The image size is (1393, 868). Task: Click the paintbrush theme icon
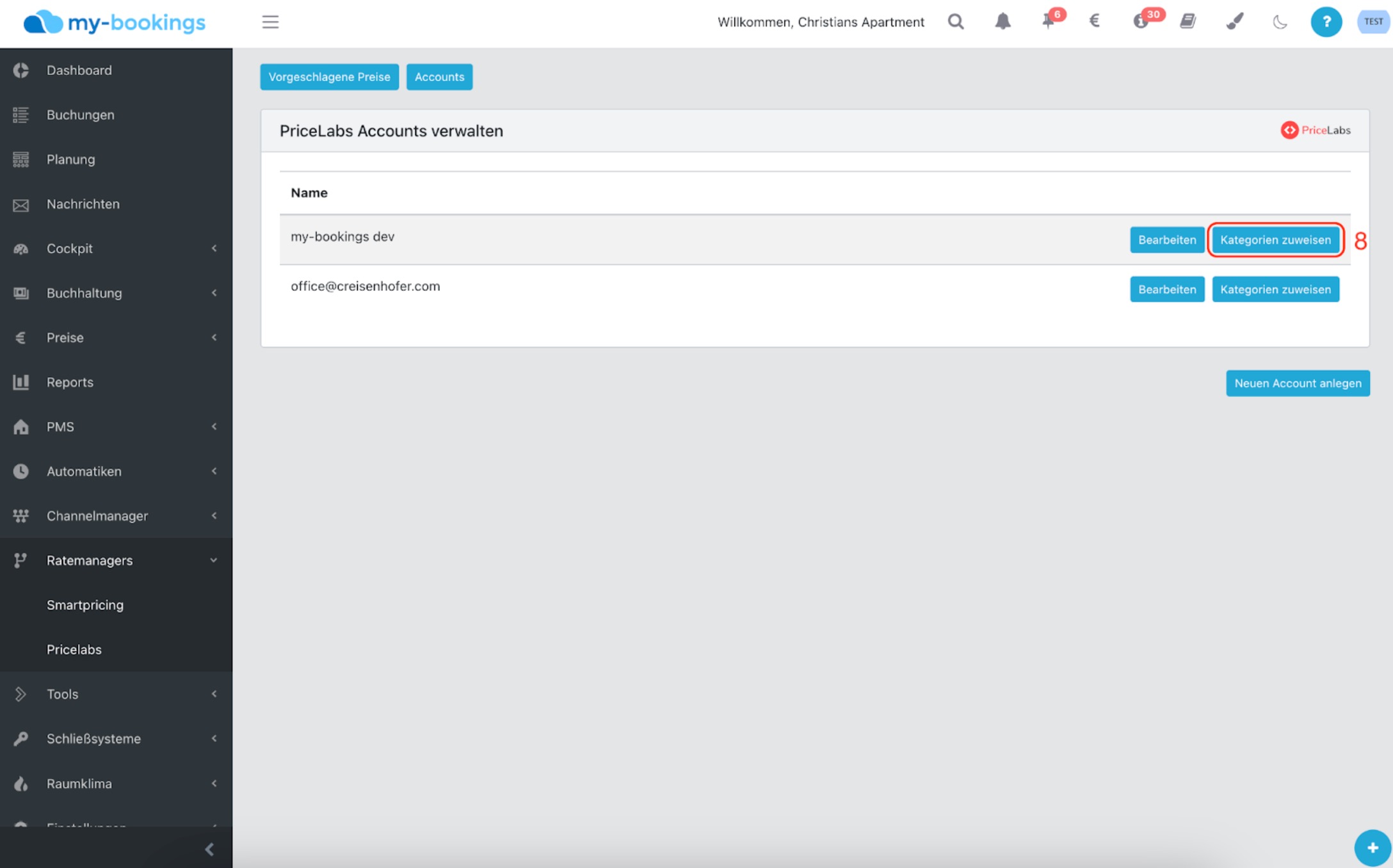pyautogui.click(x=1234, y=22)
